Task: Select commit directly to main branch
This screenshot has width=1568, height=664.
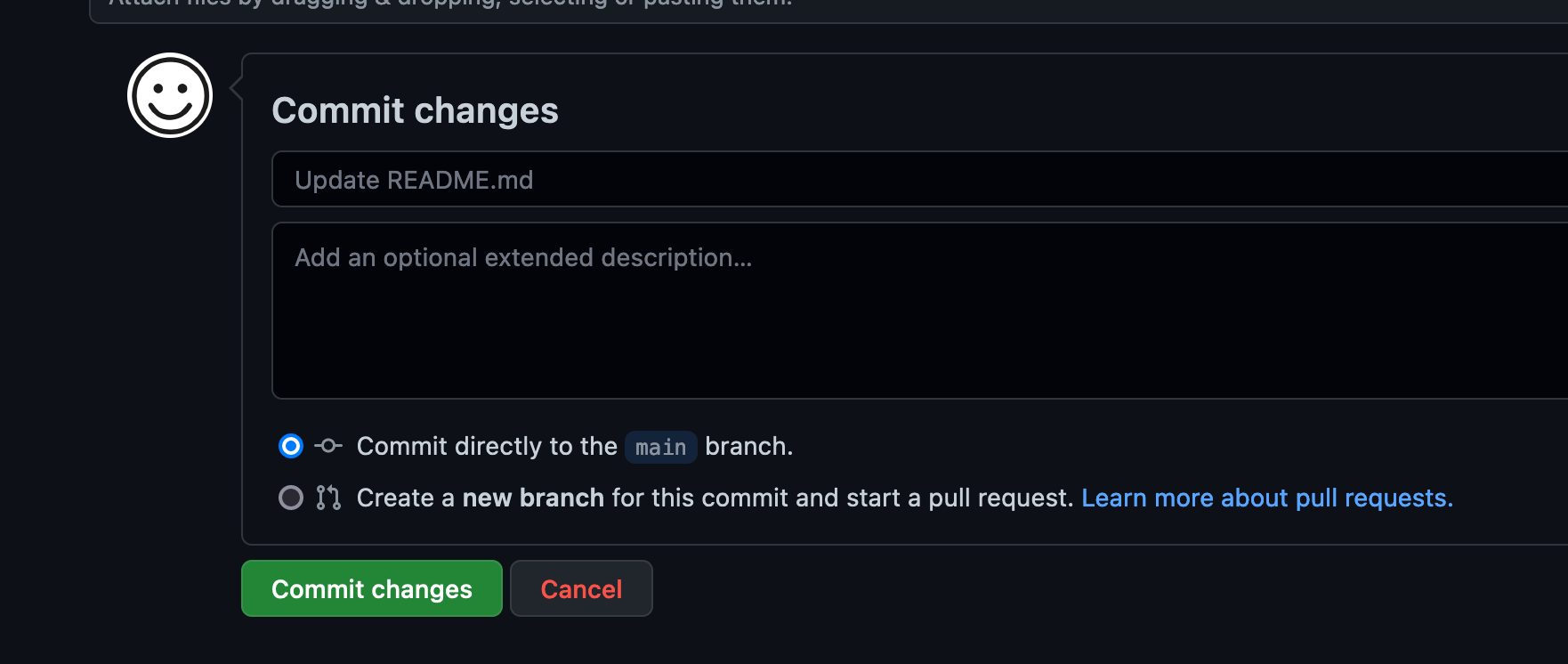Action: coord(290,446)
